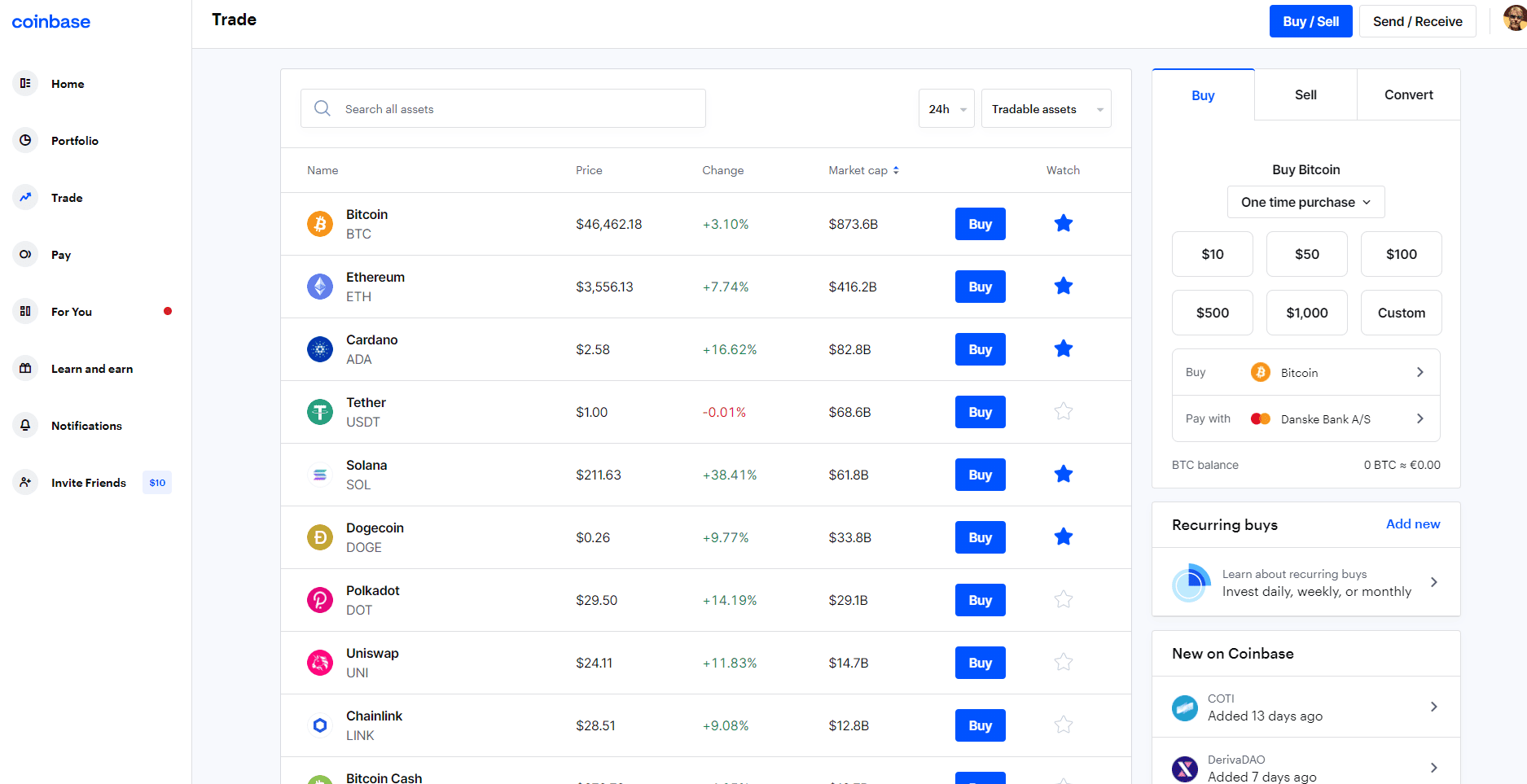
Task: Switch to the Convert tab
Action: 1408,94
